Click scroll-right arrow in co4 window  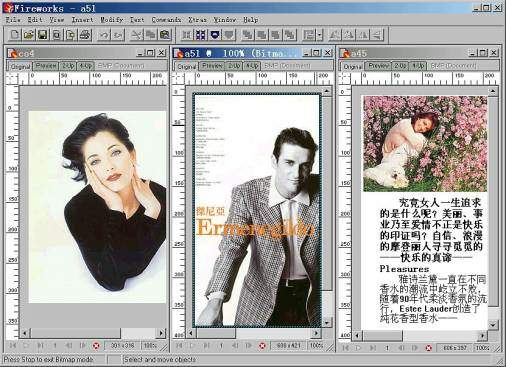(x=161, y=333)
